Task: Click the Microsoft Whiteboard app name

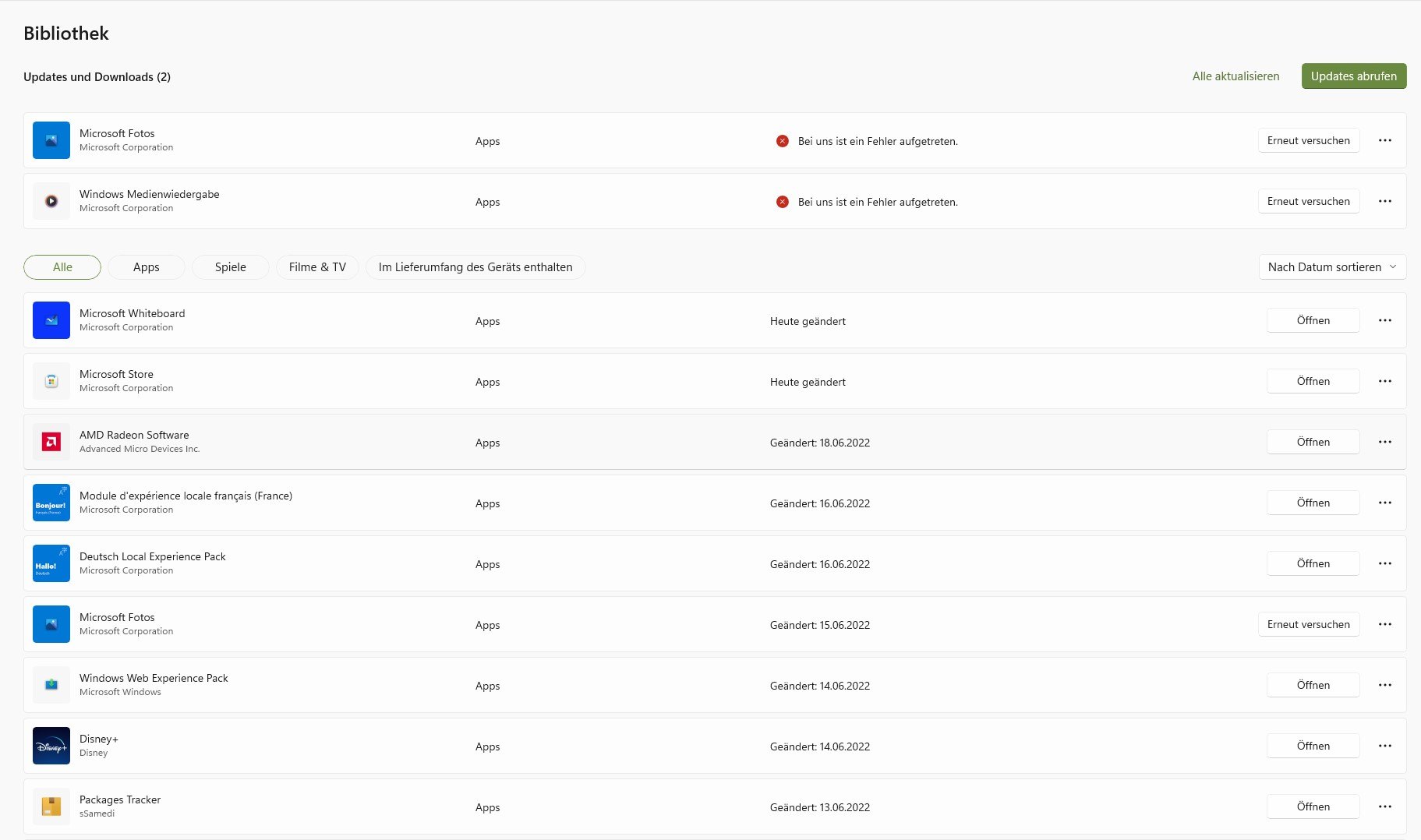Action: pyautogui.click(x=133, y=313)
